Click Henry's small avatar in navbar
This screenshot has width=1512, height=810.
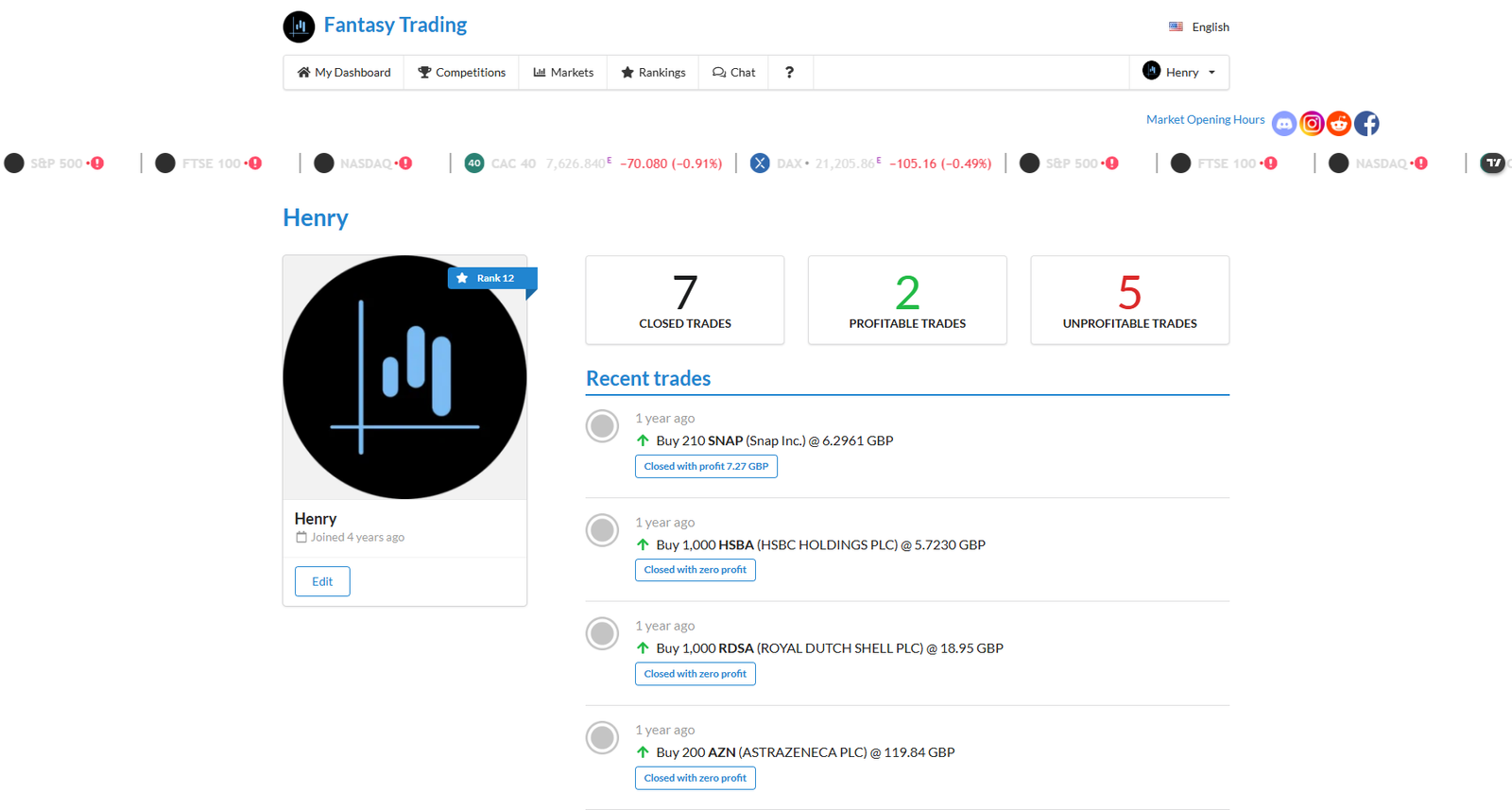1151,71
